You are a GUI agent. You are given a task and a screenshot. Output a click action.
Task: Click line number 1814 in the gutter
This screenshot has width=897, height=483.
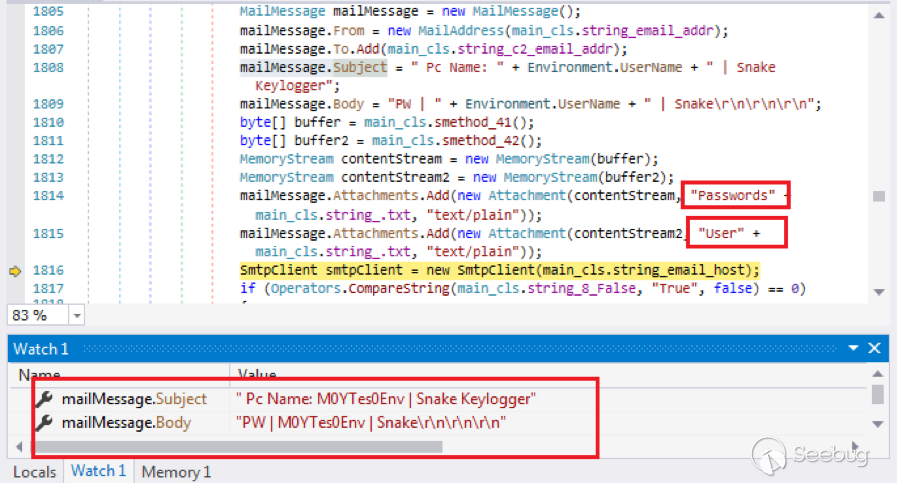click(48, 196)
